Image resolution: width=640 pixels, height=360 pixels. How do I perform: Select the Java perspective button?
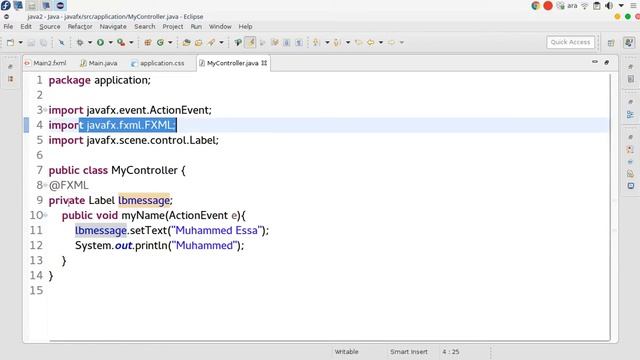click(629, 42)
